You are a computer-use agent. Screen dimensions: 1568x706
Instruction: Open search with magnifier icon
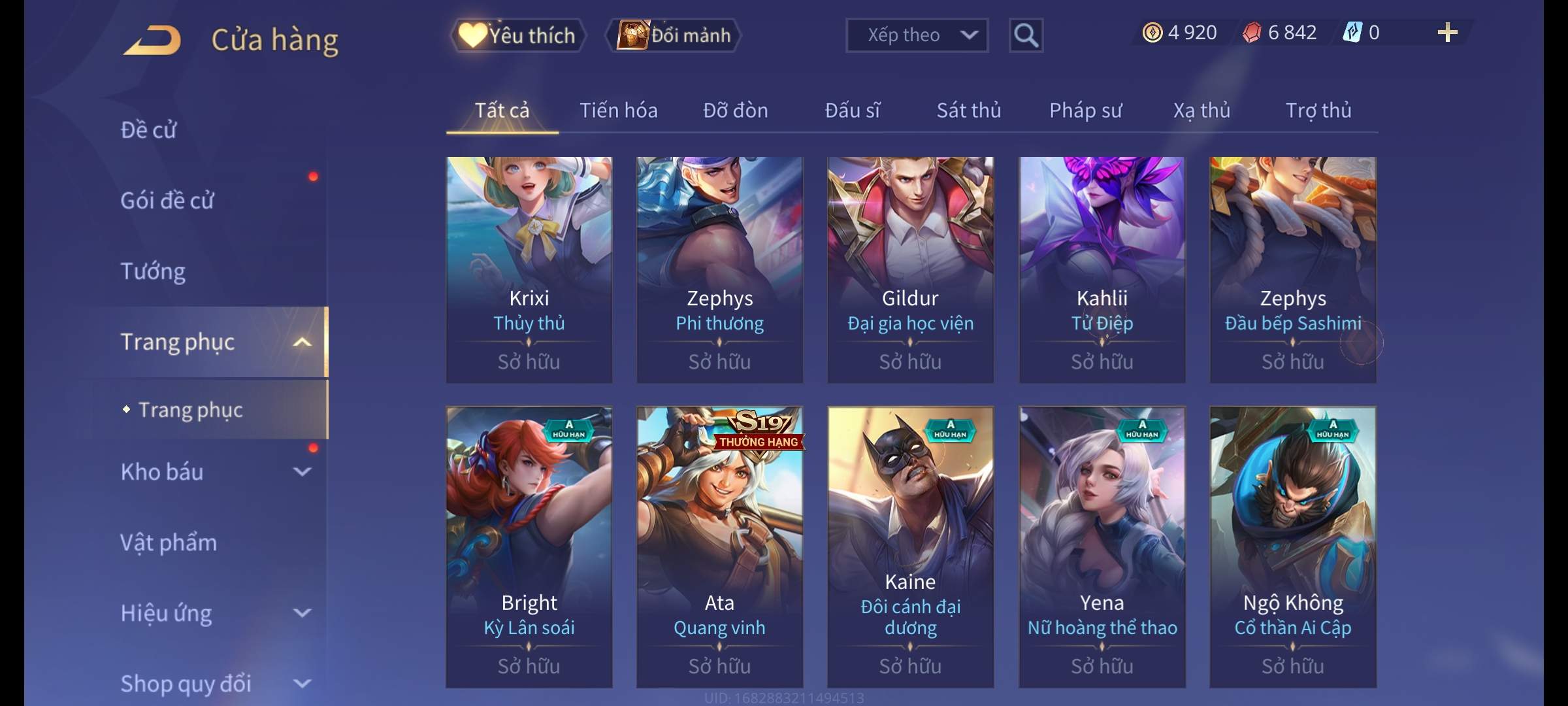tap(1026, 35)
